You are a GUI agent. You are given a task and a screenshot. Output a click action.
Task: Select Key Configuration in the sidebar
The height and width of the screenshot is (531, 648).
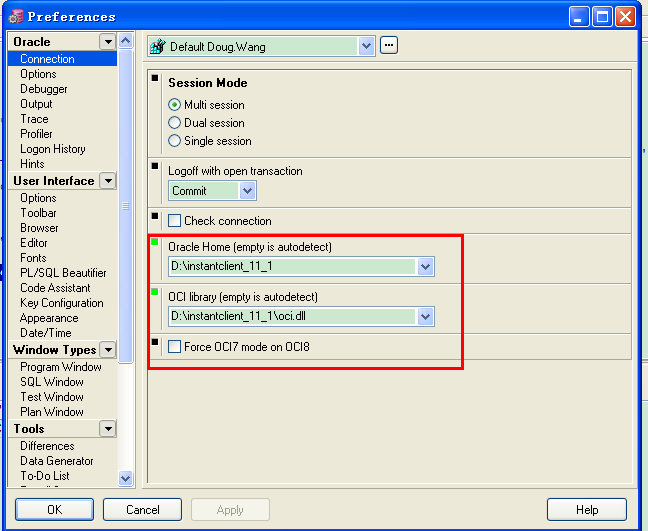61,303
